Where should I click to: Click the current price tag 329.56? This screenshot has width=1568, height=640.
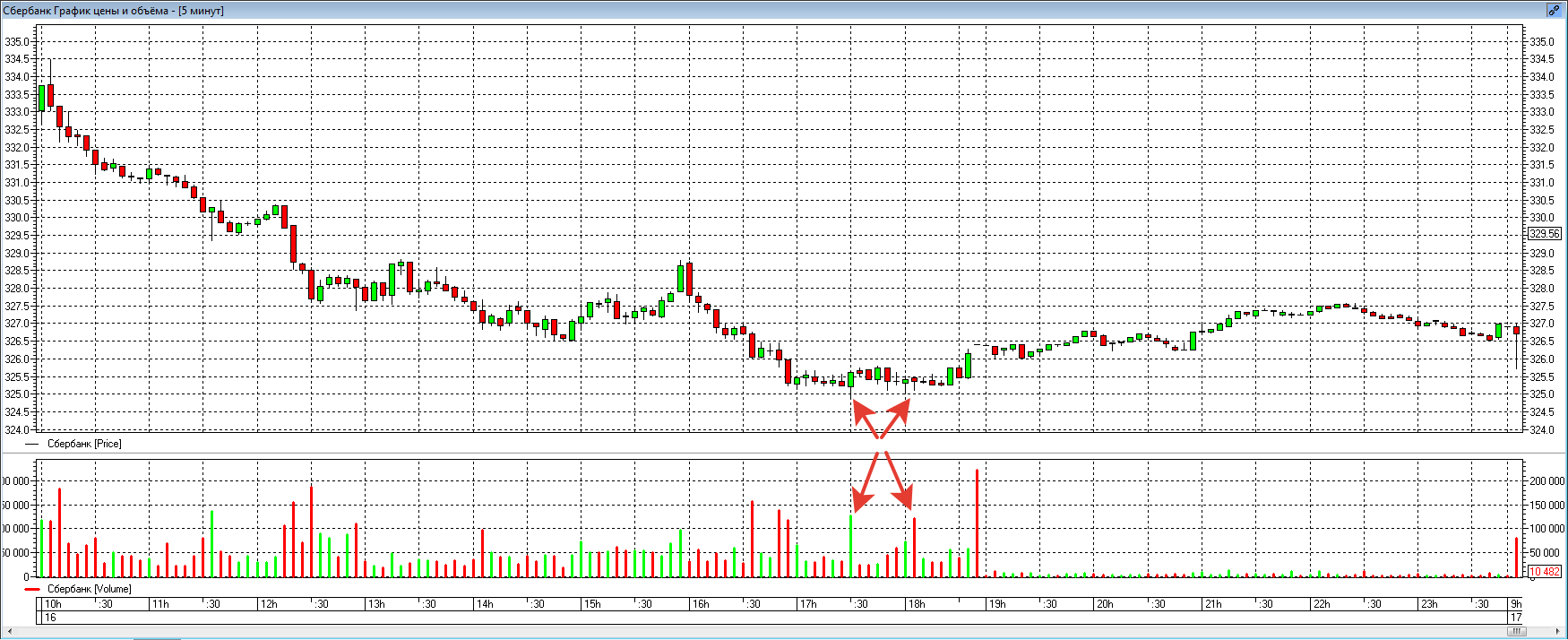[1544, 234]
